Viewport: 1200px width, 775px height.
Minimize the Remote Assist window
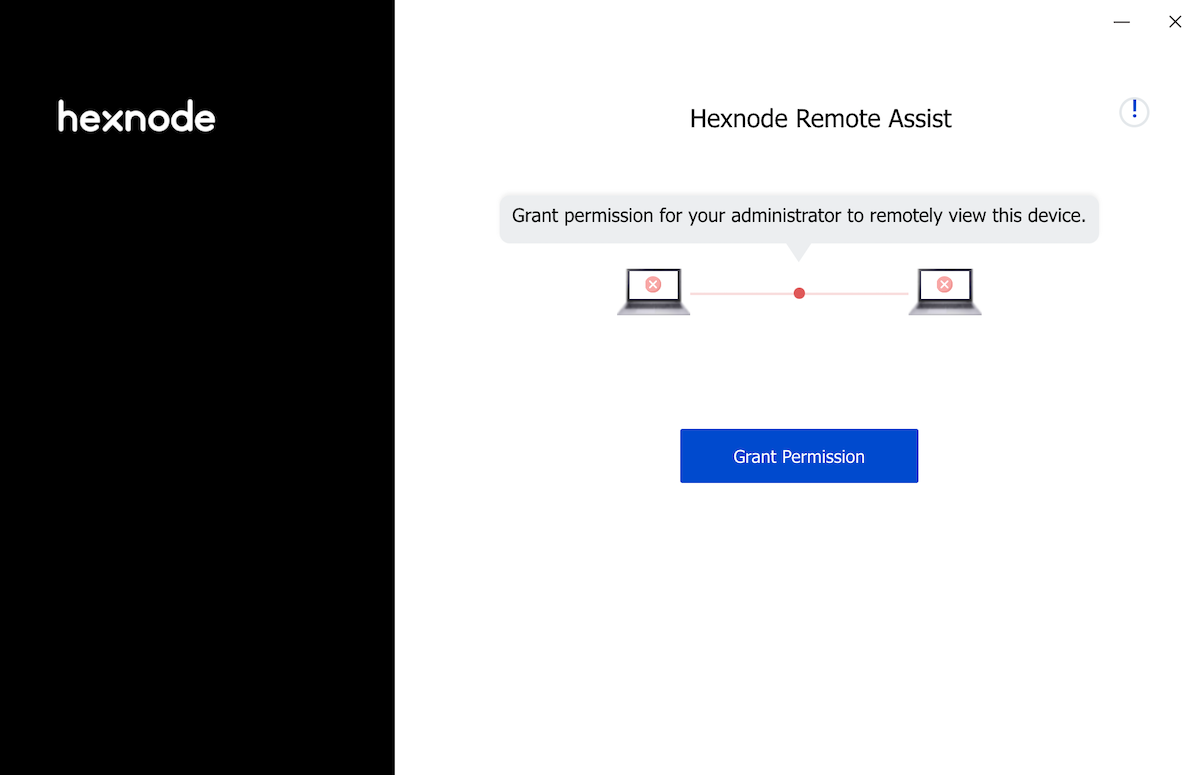click(1122, 22)
